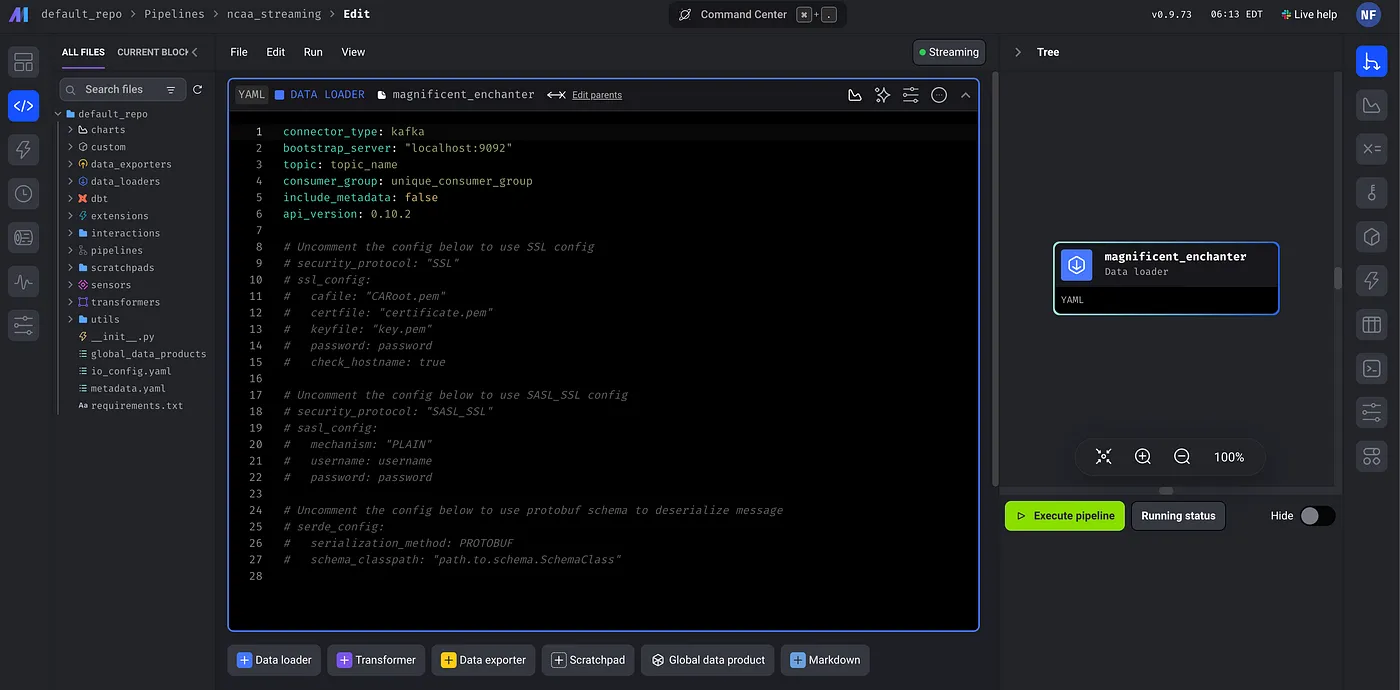Open the Command Center
This screenshot has width=1400, height=690.
coord(757,15)
